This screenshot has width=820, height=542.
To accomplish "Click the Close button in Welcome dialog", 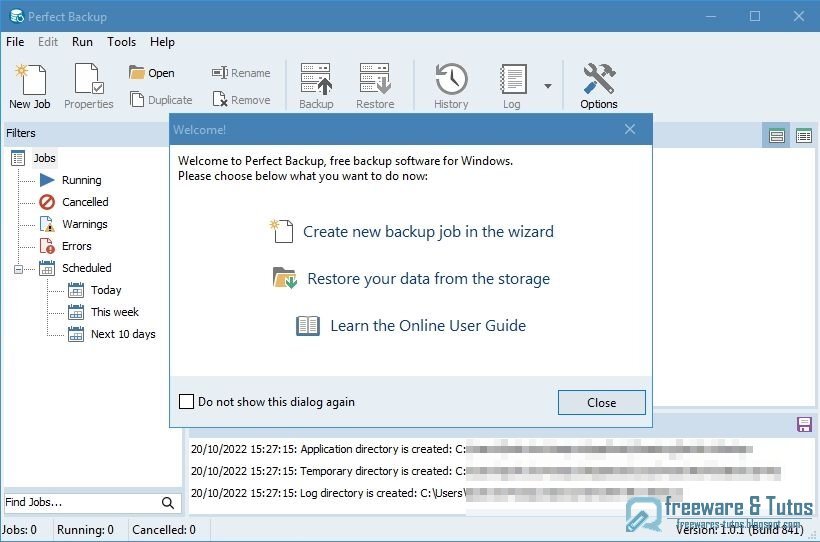I will (x=601, y=402).
